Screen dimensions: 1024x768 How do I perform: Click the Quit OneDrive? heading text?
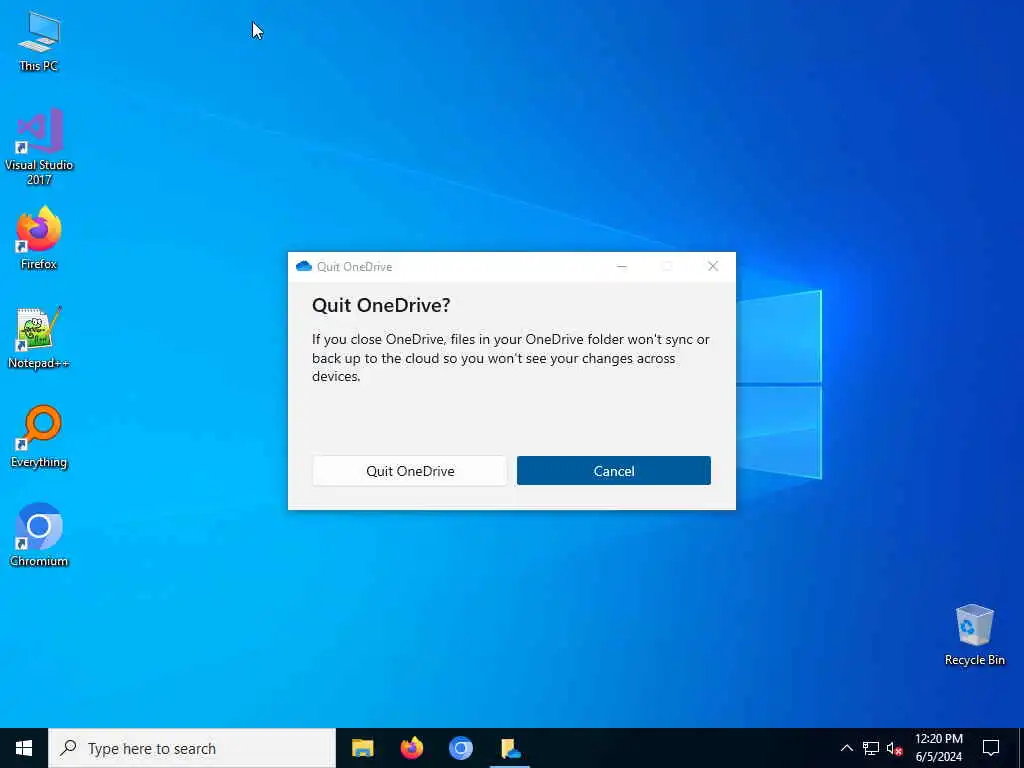pos(381,305)
